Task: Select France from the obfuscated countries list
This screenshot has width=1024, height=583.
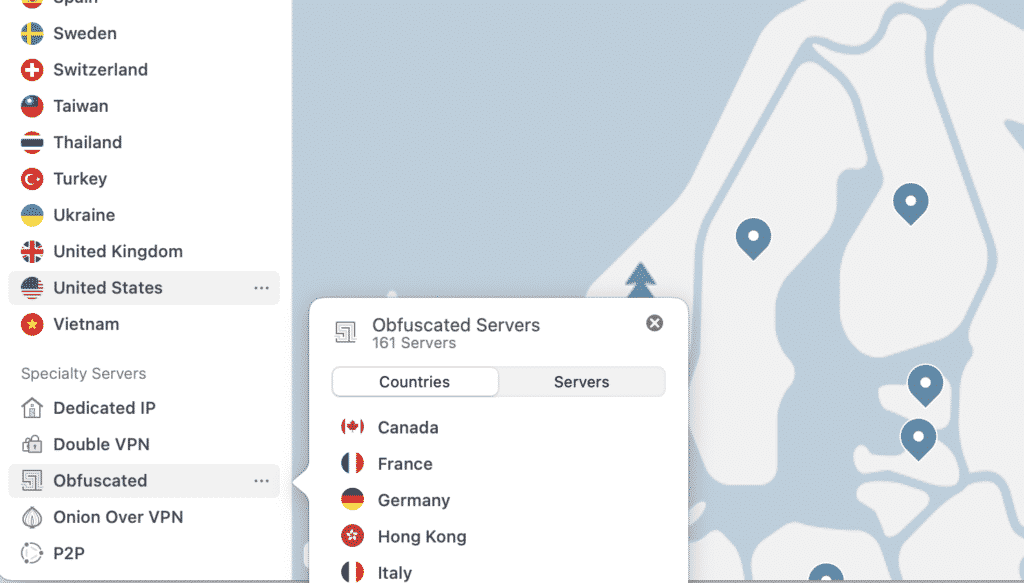Action: (351, 463)
